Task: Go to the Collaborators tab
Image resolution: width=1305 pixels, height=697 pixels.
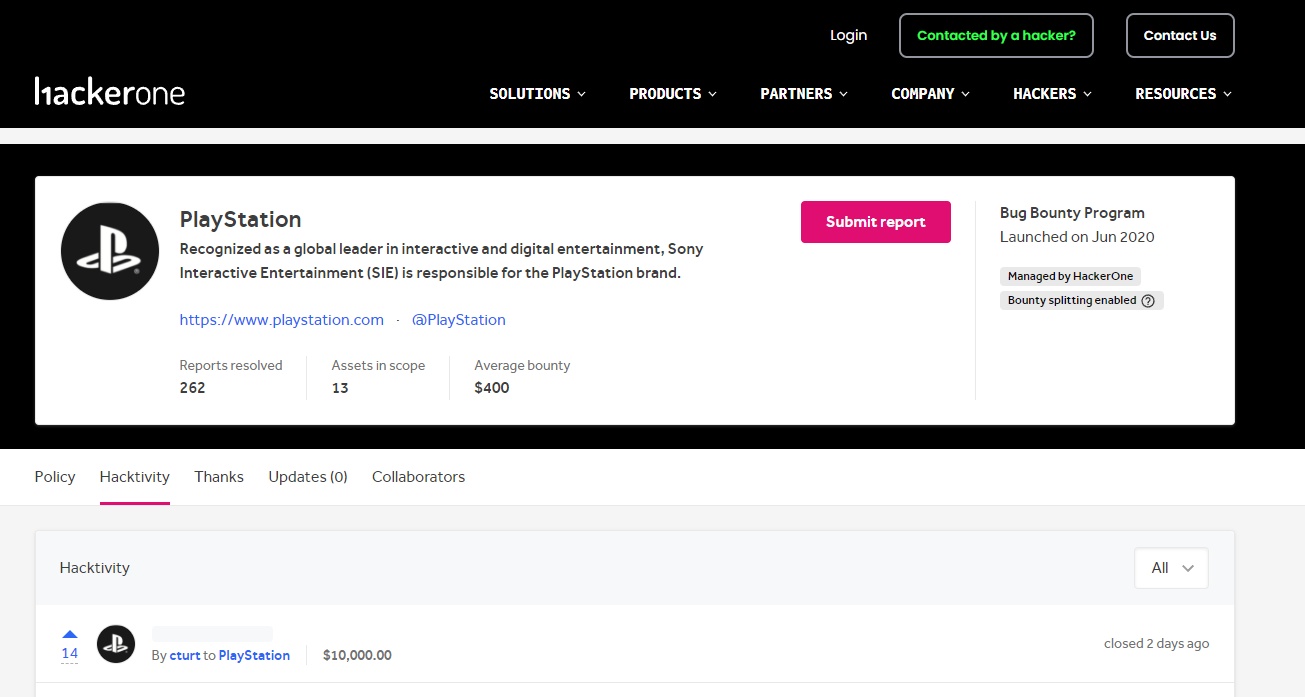Action: pyautogui.click(x=418, y=477)
